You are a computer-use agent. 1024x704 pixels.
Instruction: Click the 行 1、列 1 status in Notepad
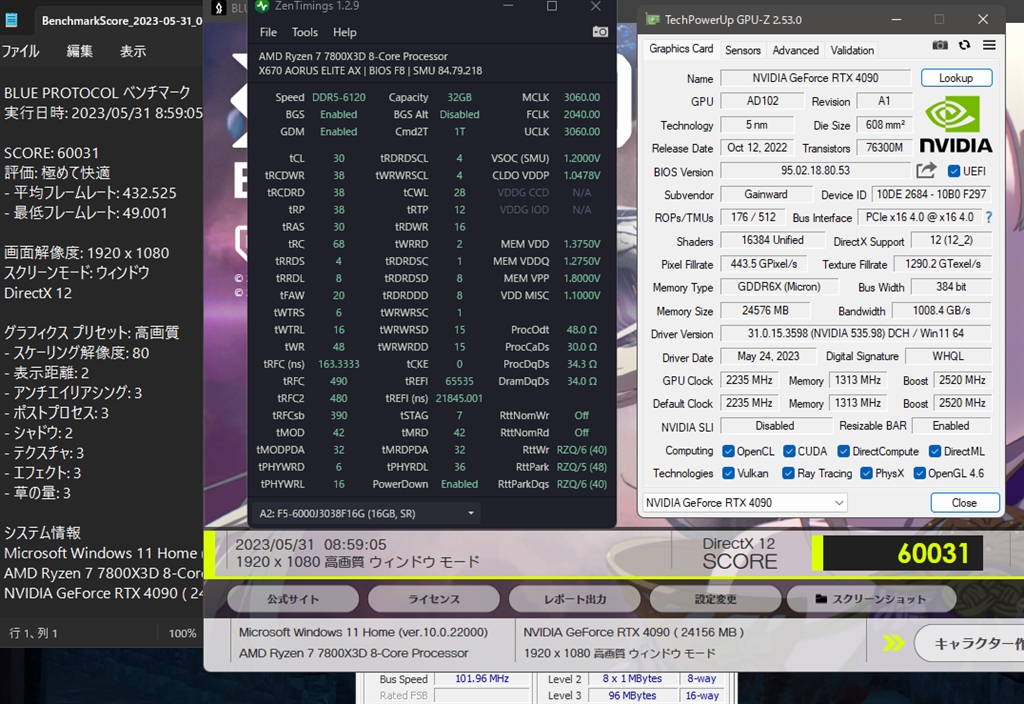(x=33, y=633)
